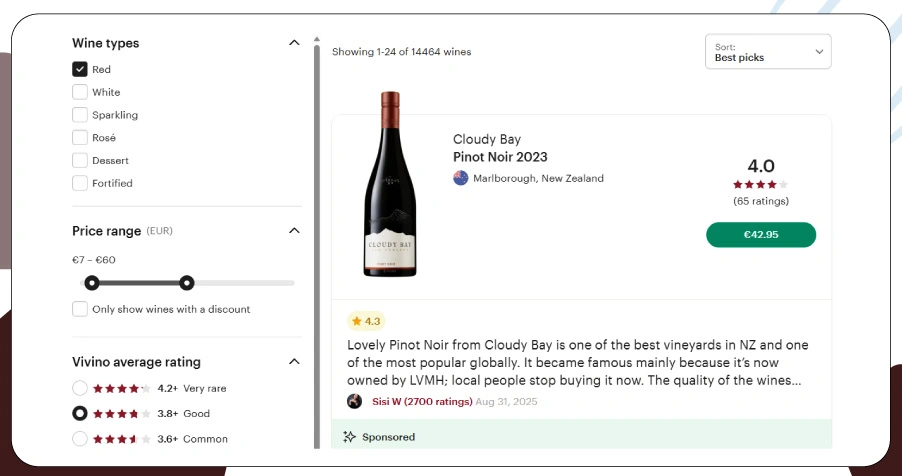This screenshot has width=902, height=476.
Task: Collapse the Wine types section
Action: click(294, 43)
